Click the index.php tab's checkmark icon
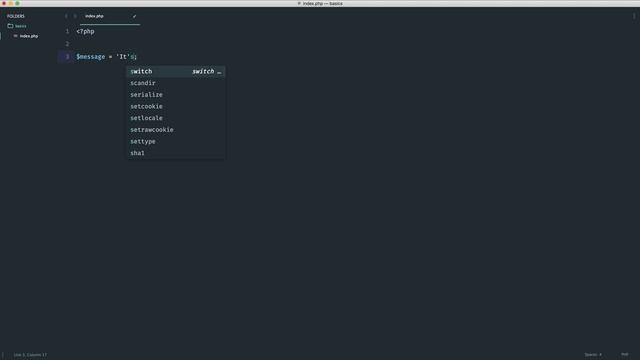640x360 pixels. point(134,16)
